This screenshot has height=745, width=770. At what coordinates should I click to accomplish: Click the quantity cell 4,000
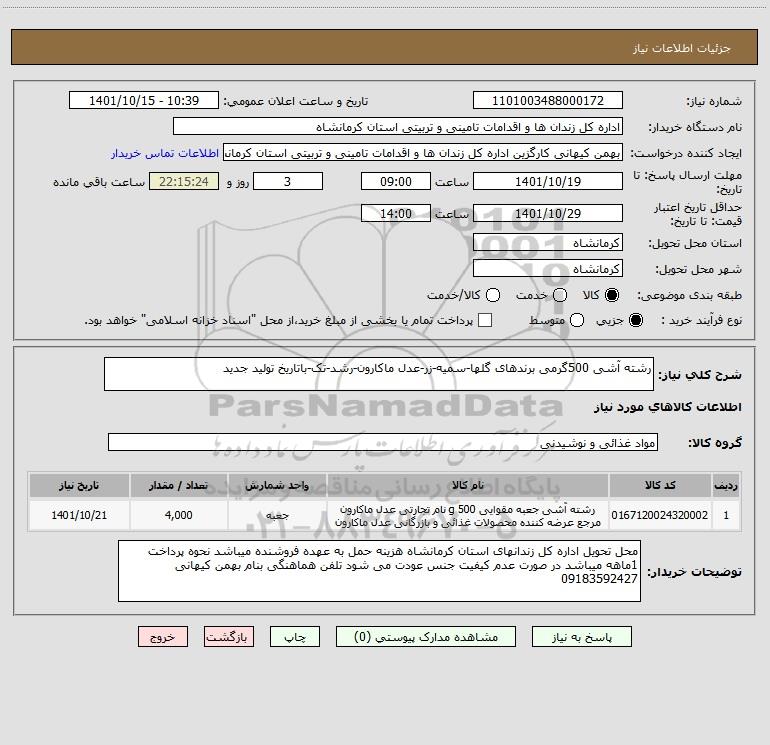[x=178, y=515]
